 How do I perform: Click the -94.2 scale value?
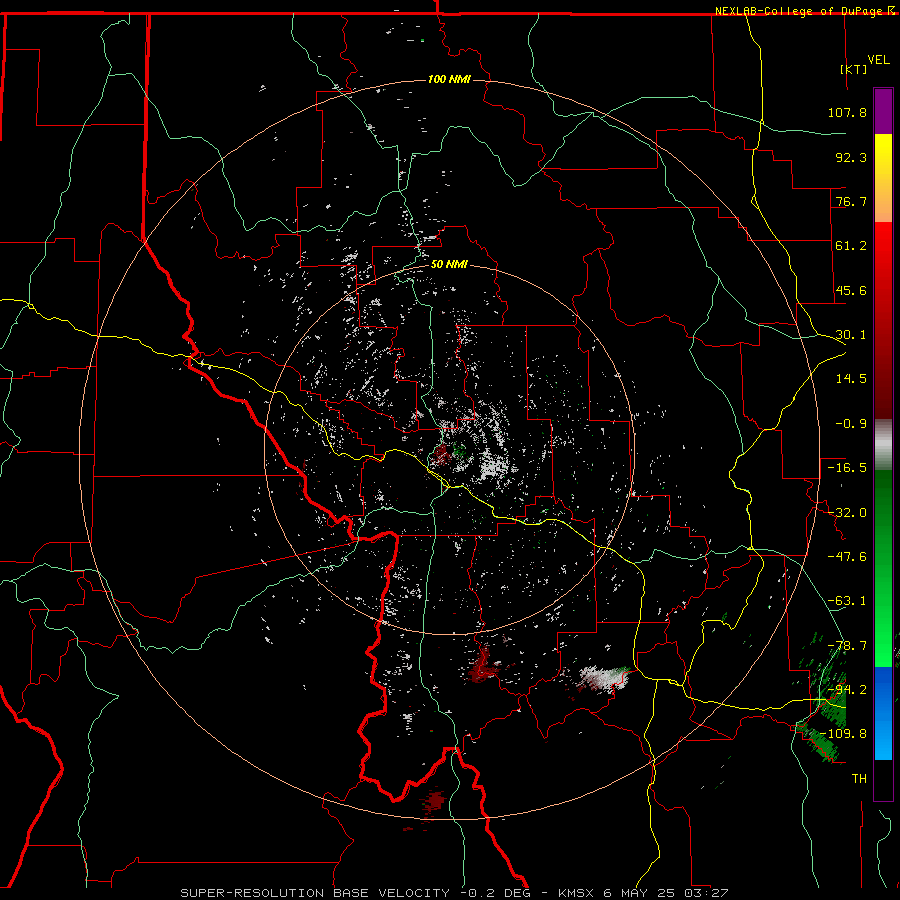point(847,690)
